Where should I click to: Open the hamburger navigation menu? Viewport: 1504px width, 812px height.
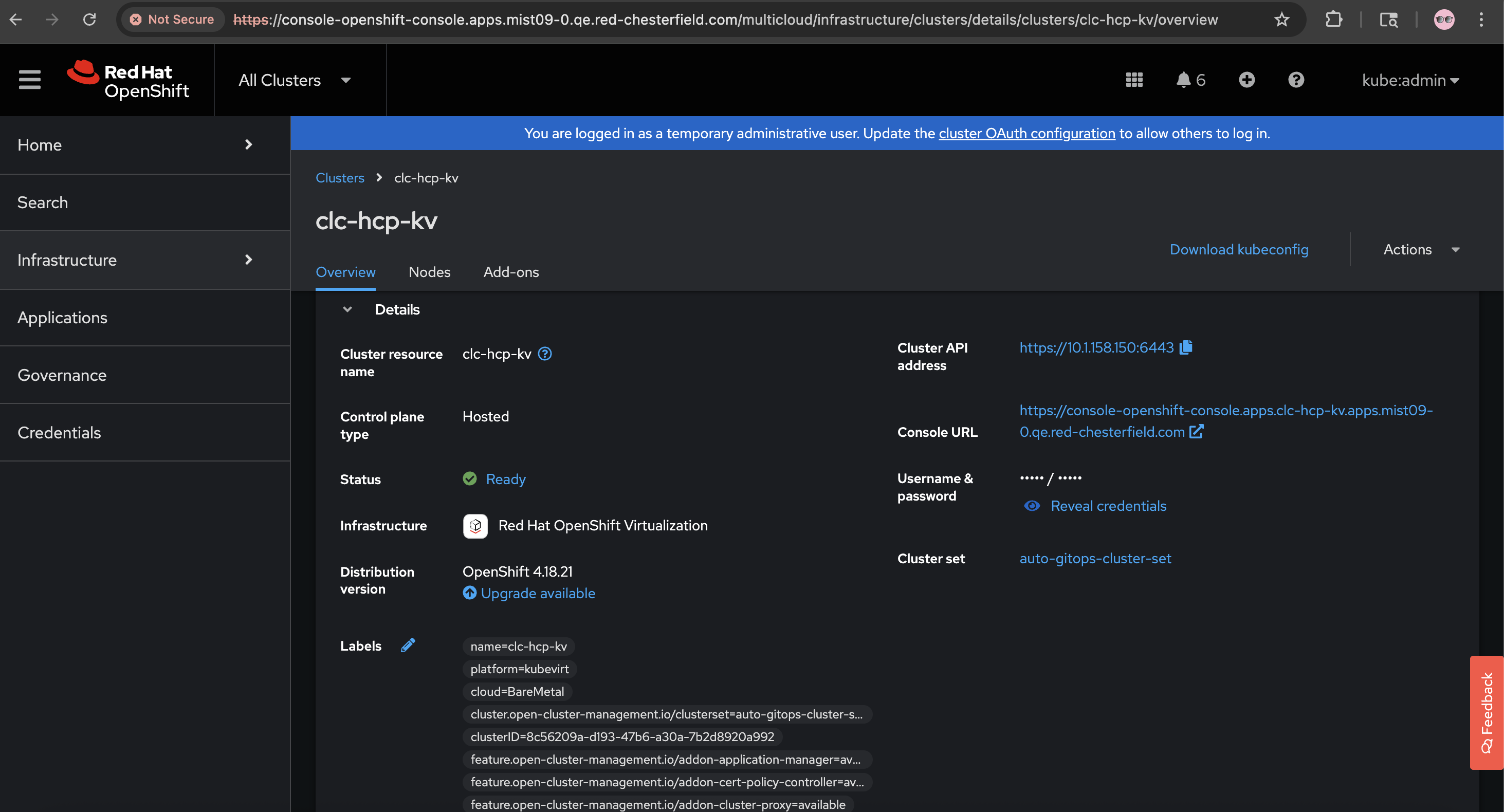29,80
